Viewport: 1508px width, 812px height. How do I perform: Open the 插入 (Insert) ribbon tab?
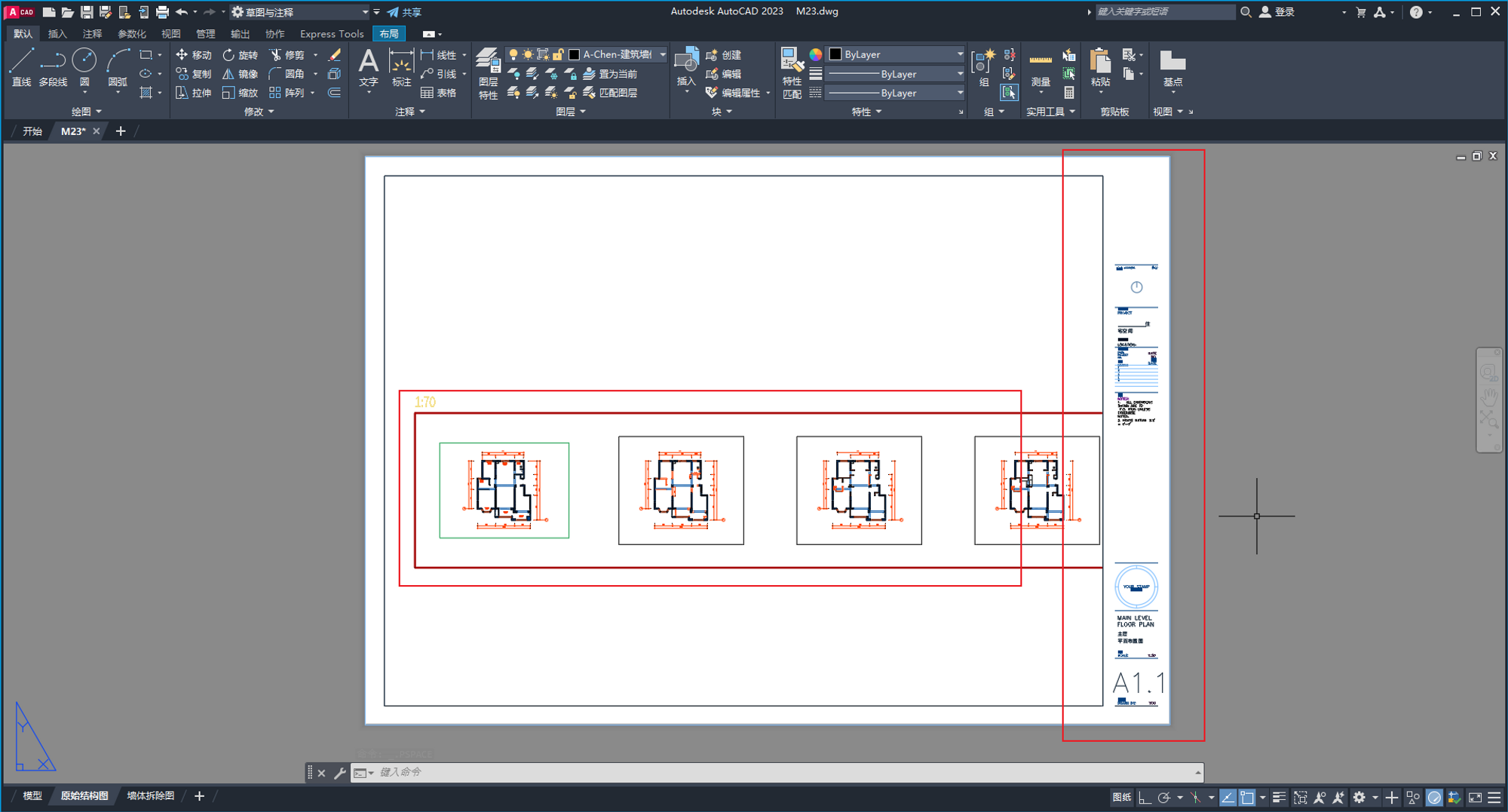pyautogui.click(x=57, y=34)
